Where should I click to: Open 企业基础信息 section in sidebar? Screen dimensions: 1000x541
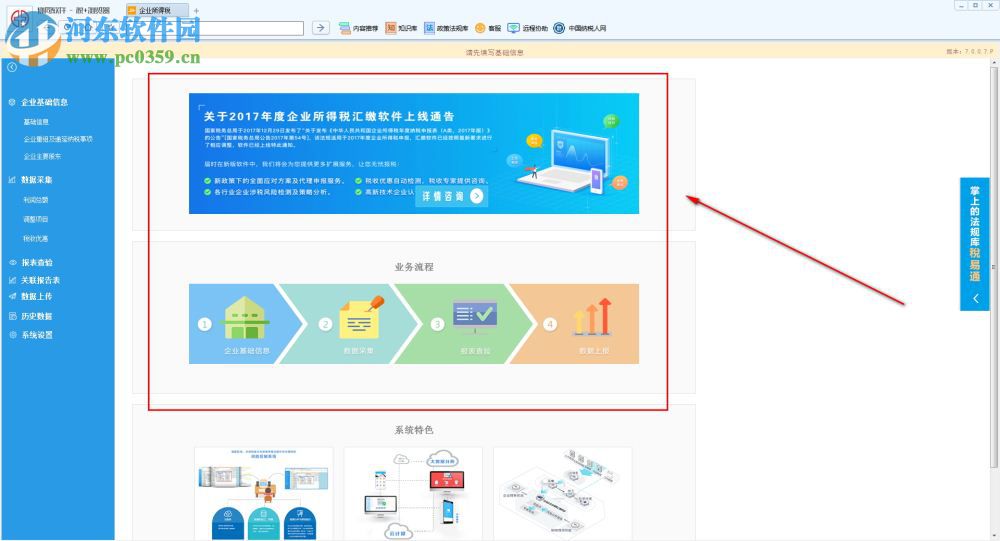45,102
